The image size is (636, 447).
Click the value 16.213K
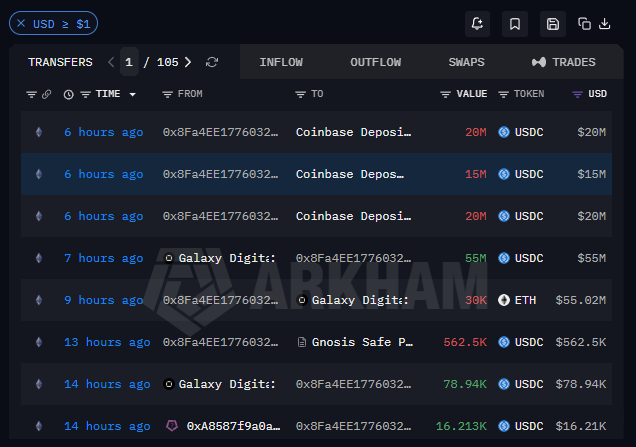tap(461, 426)
